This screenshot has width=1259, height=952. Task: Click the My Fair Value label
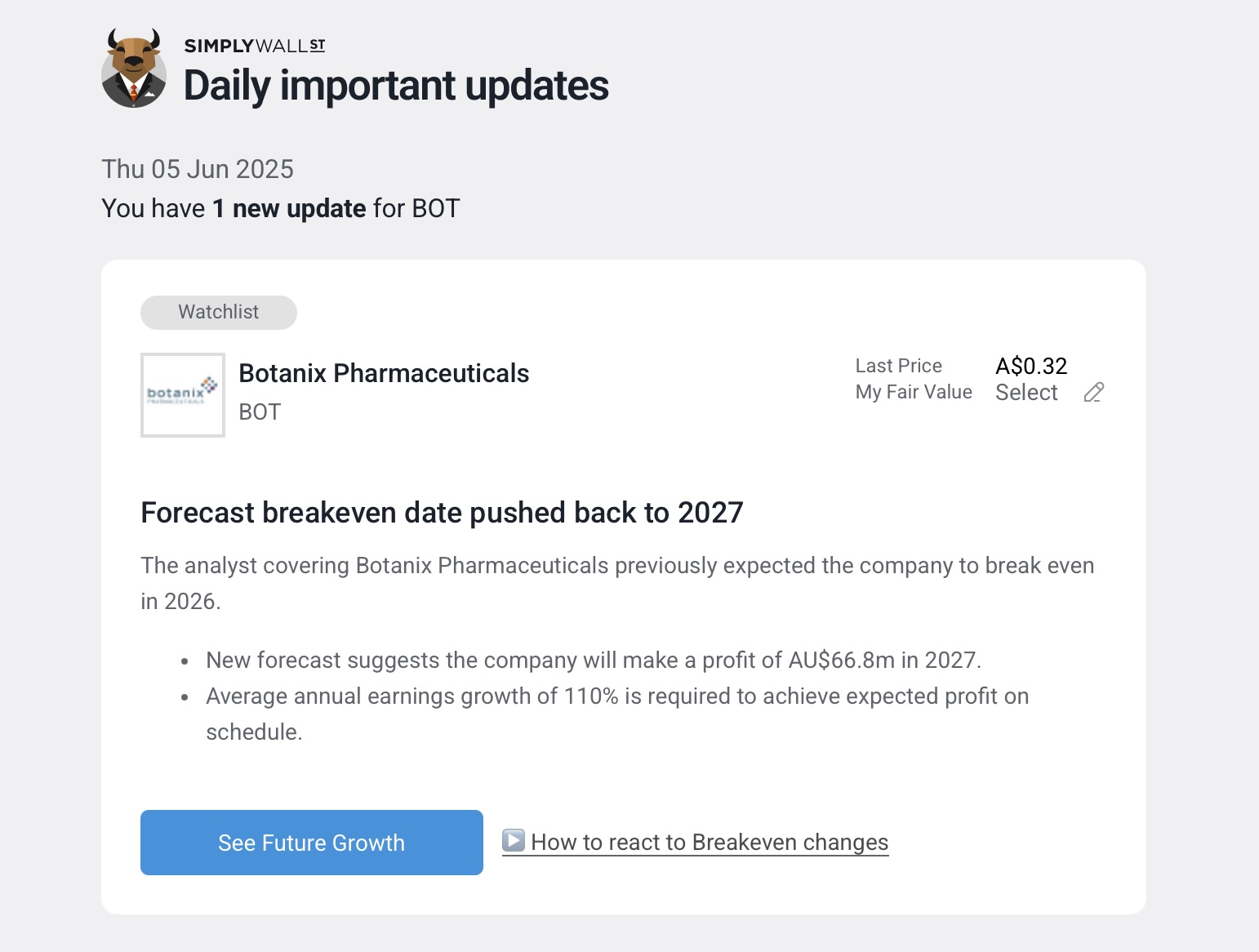point(914,393)
